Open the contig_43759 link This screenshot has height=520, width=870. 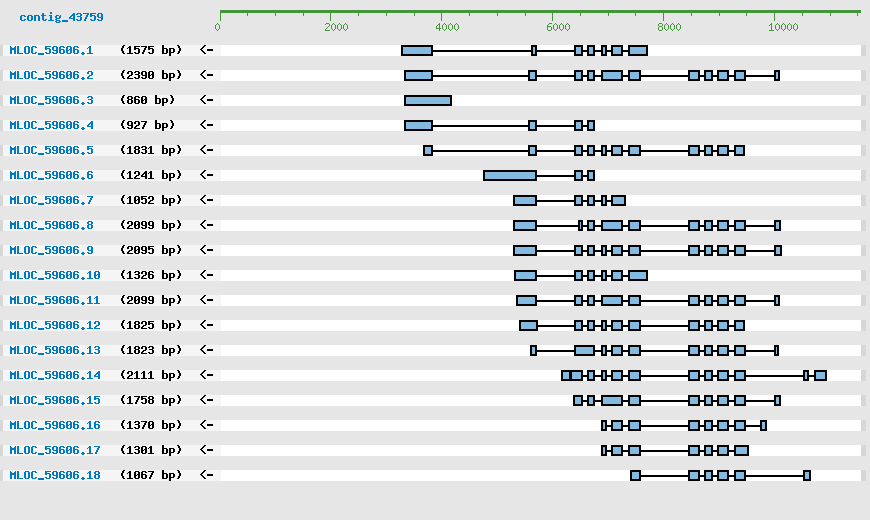click(61, 17)
